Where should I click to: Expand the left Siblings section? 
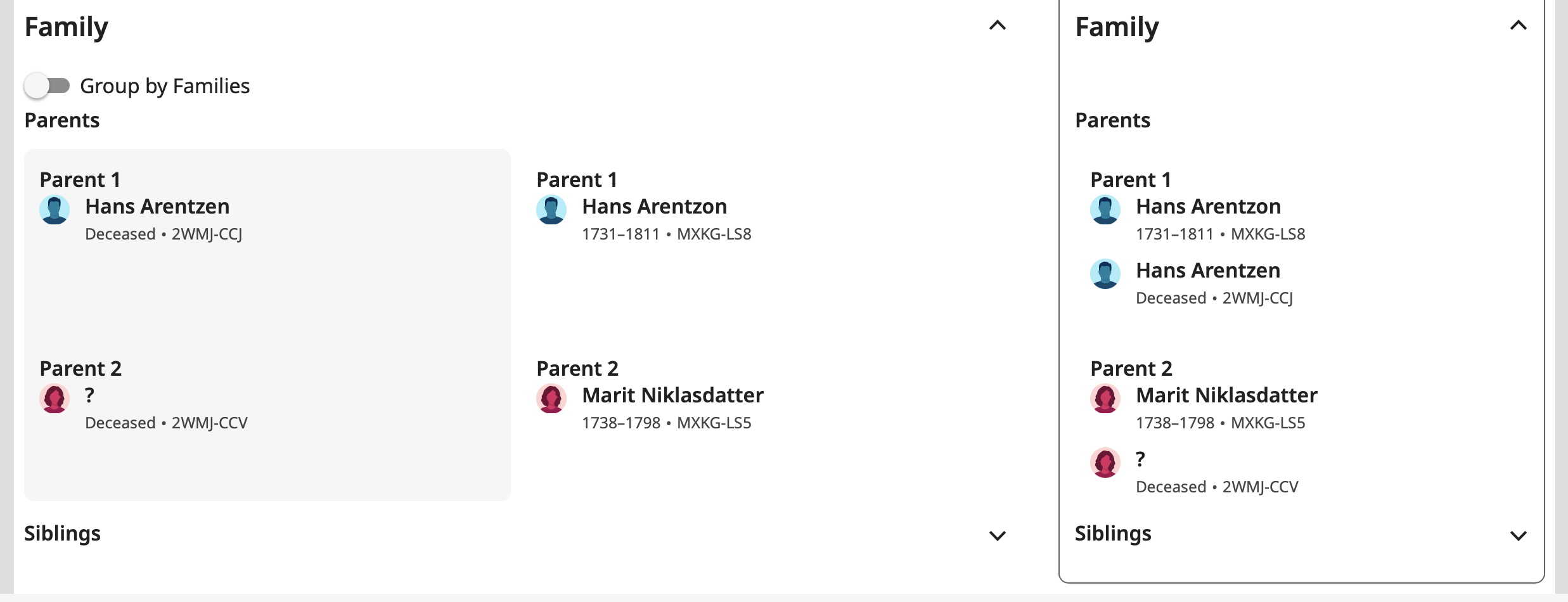pyautogui.click(x=998, y=535)
